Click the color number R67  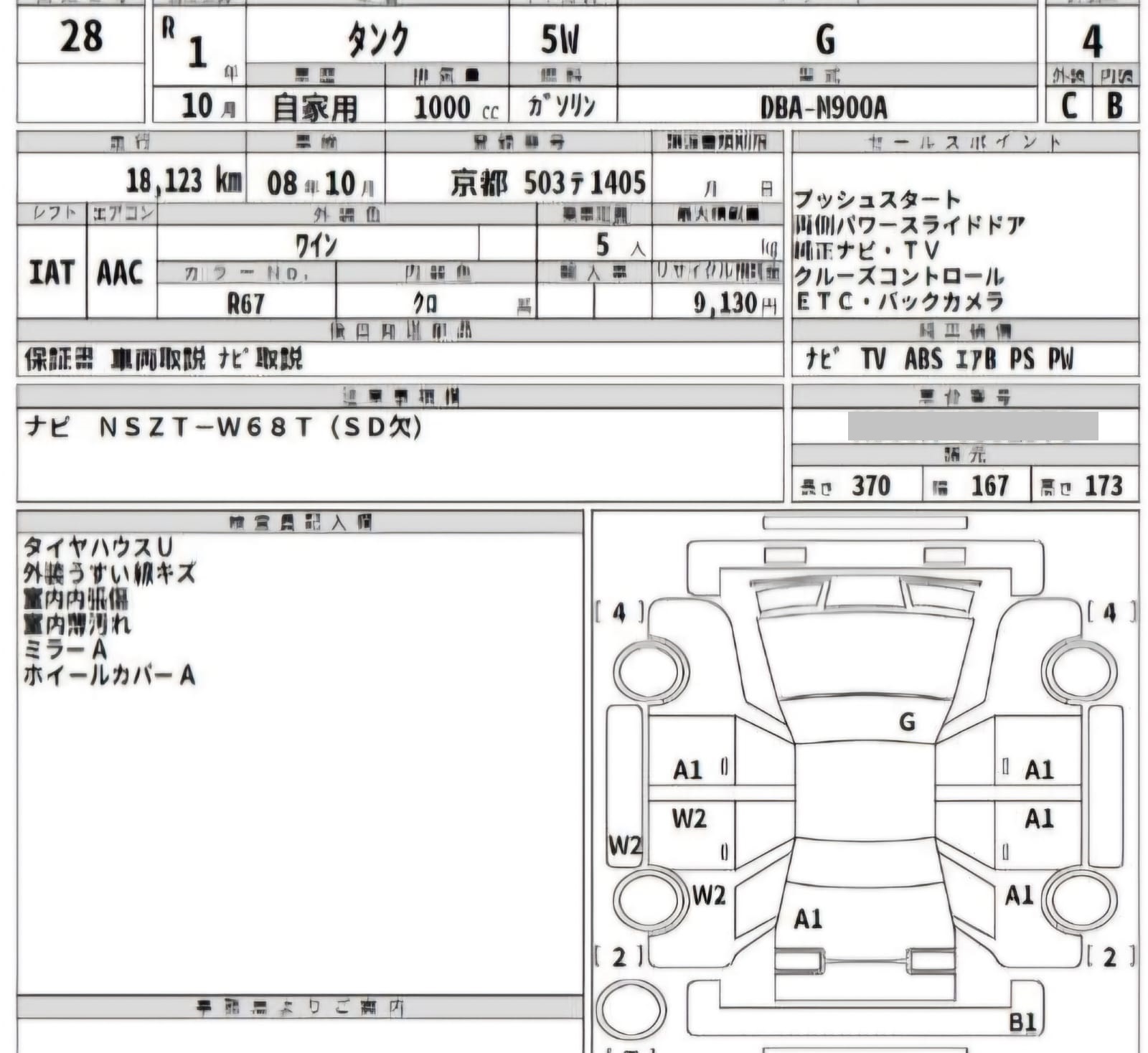pos(246,304)
